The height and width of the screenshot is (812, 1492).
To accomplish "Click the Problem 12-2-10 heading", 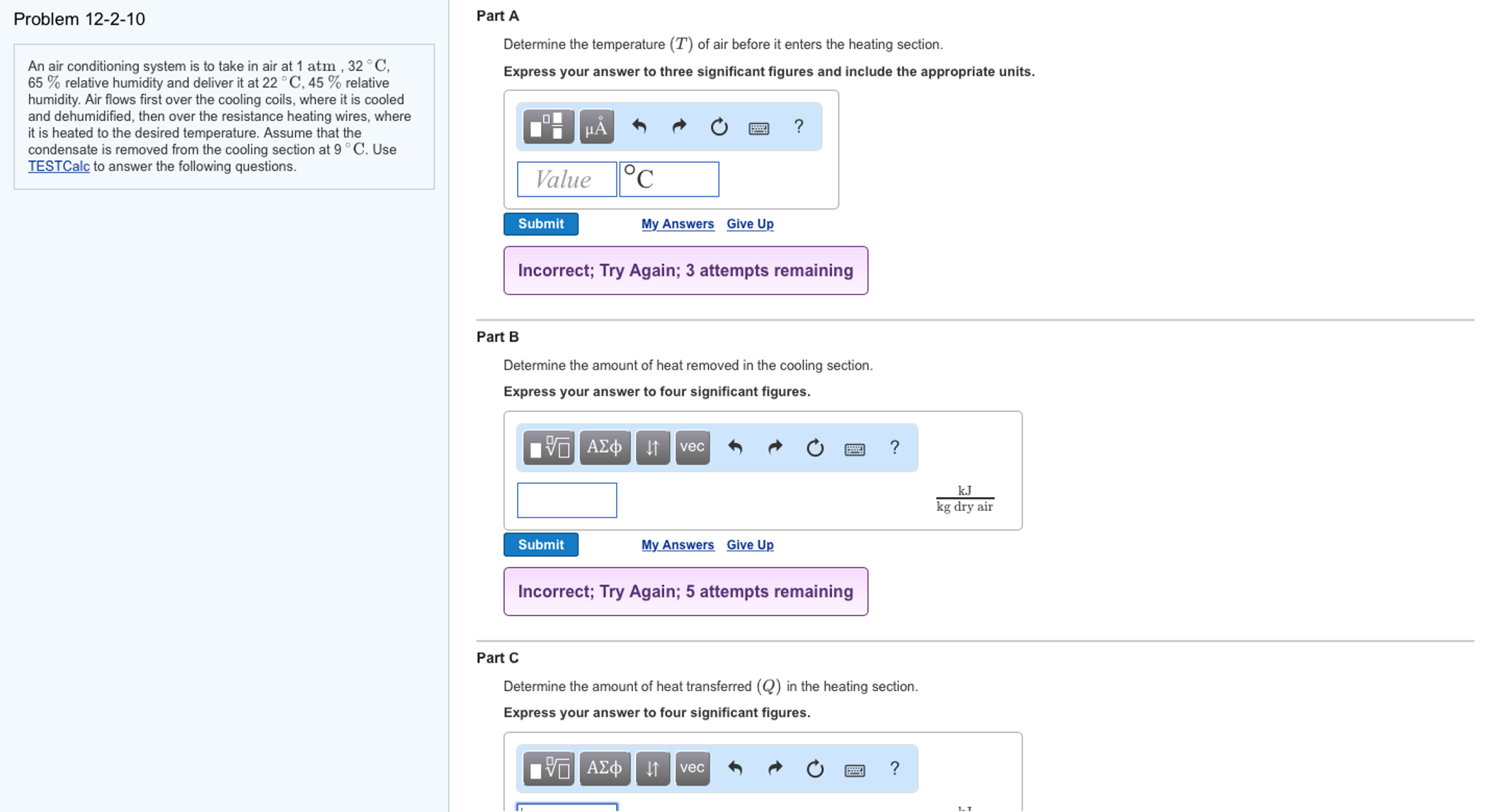I will point(79,19).
